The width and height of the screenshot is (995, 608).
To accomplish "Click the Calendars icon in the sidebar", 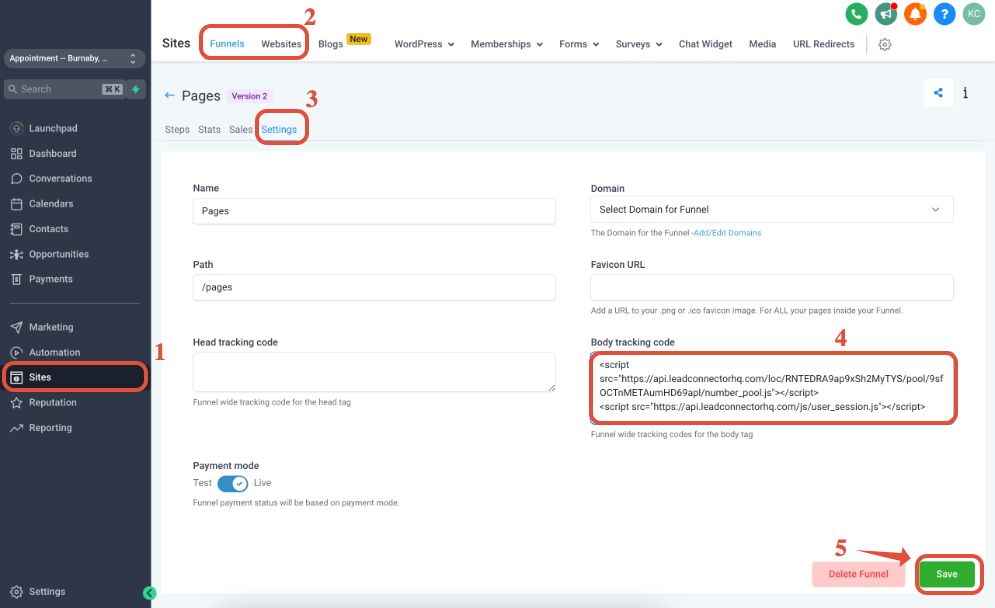I will tap(16, 204).
